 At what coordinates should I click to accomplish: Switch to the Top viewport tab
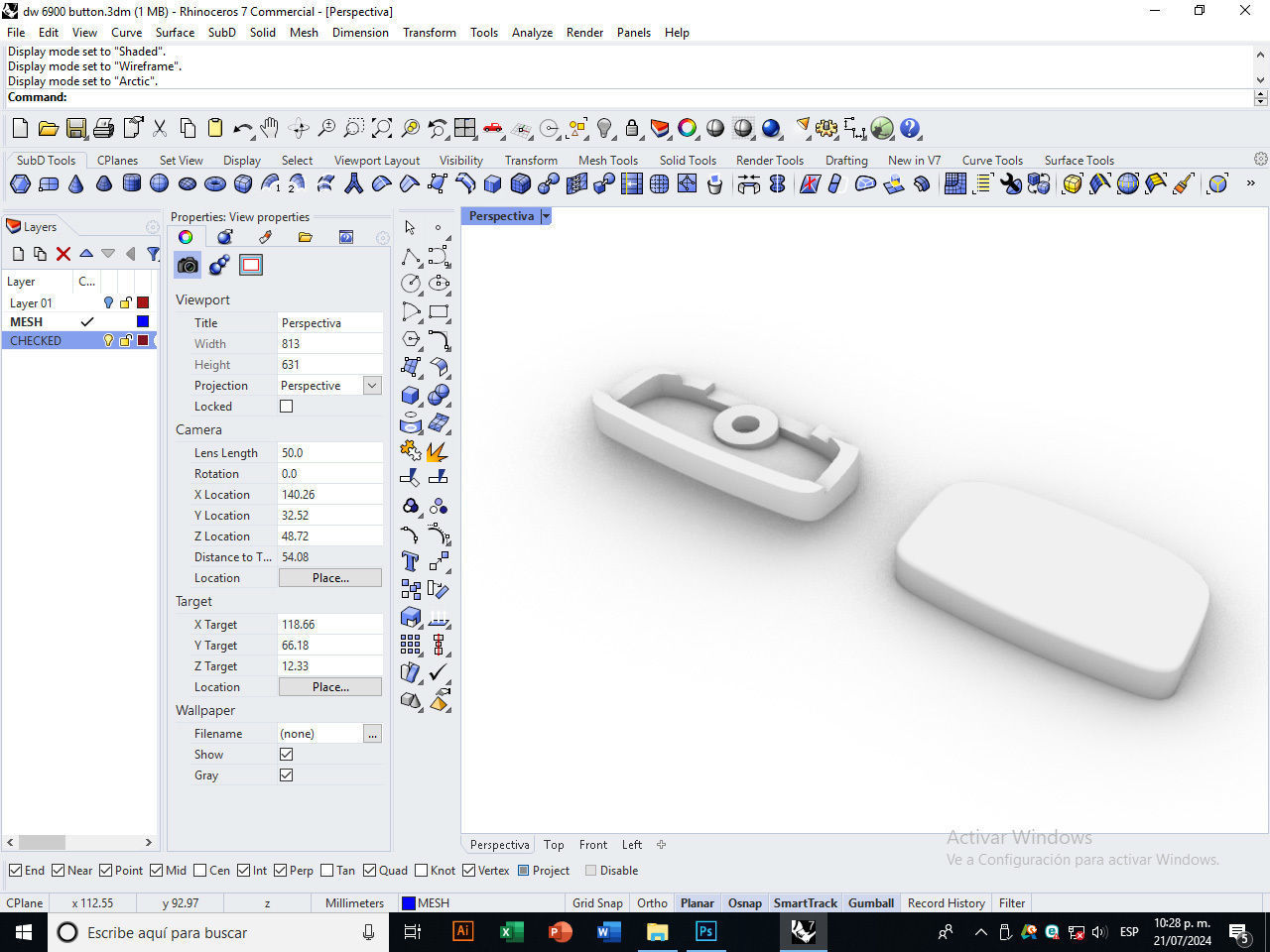554,845
